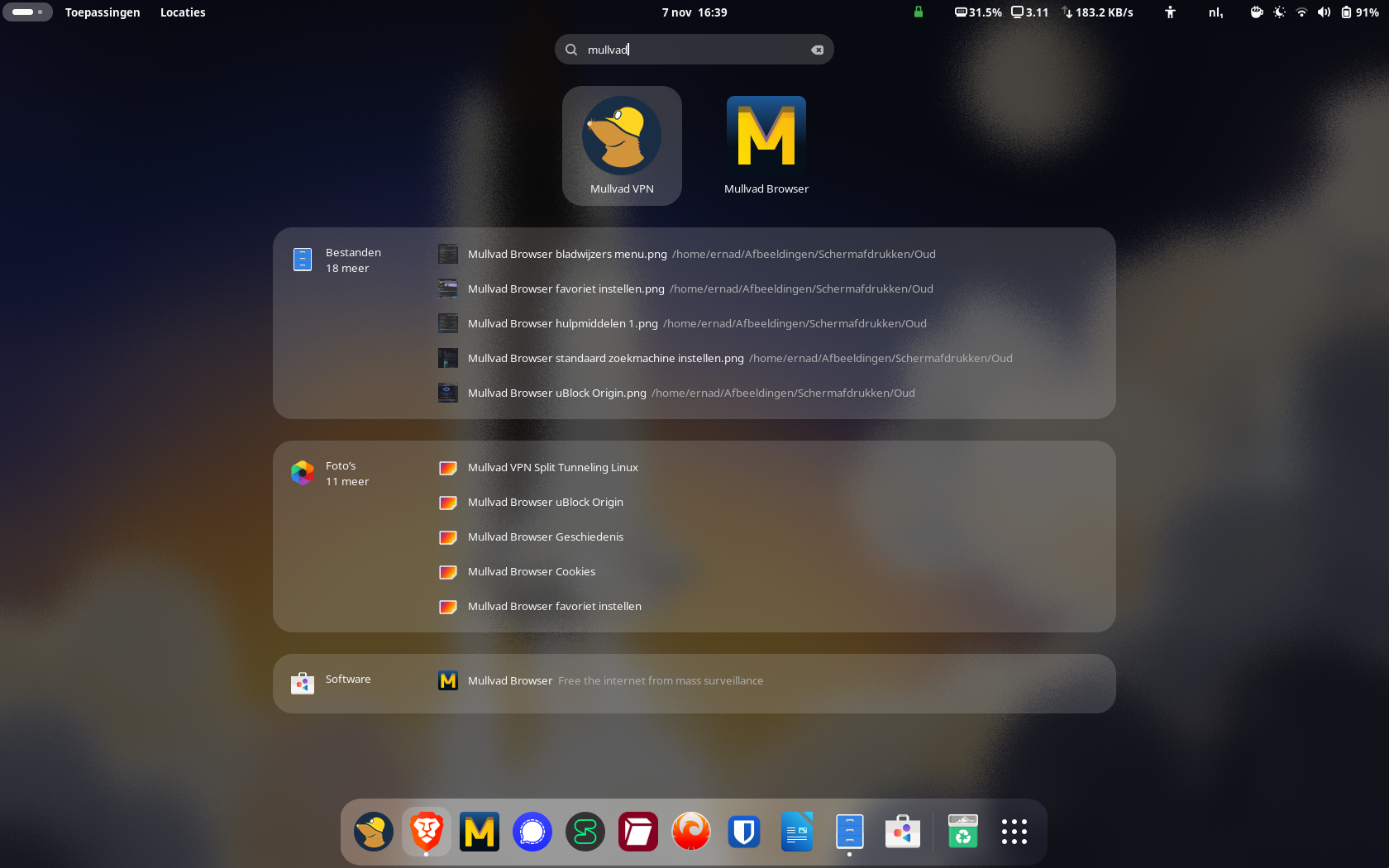Open nl keyboard layout selector
1389x868 pixels.
(x=1215, y=12)
